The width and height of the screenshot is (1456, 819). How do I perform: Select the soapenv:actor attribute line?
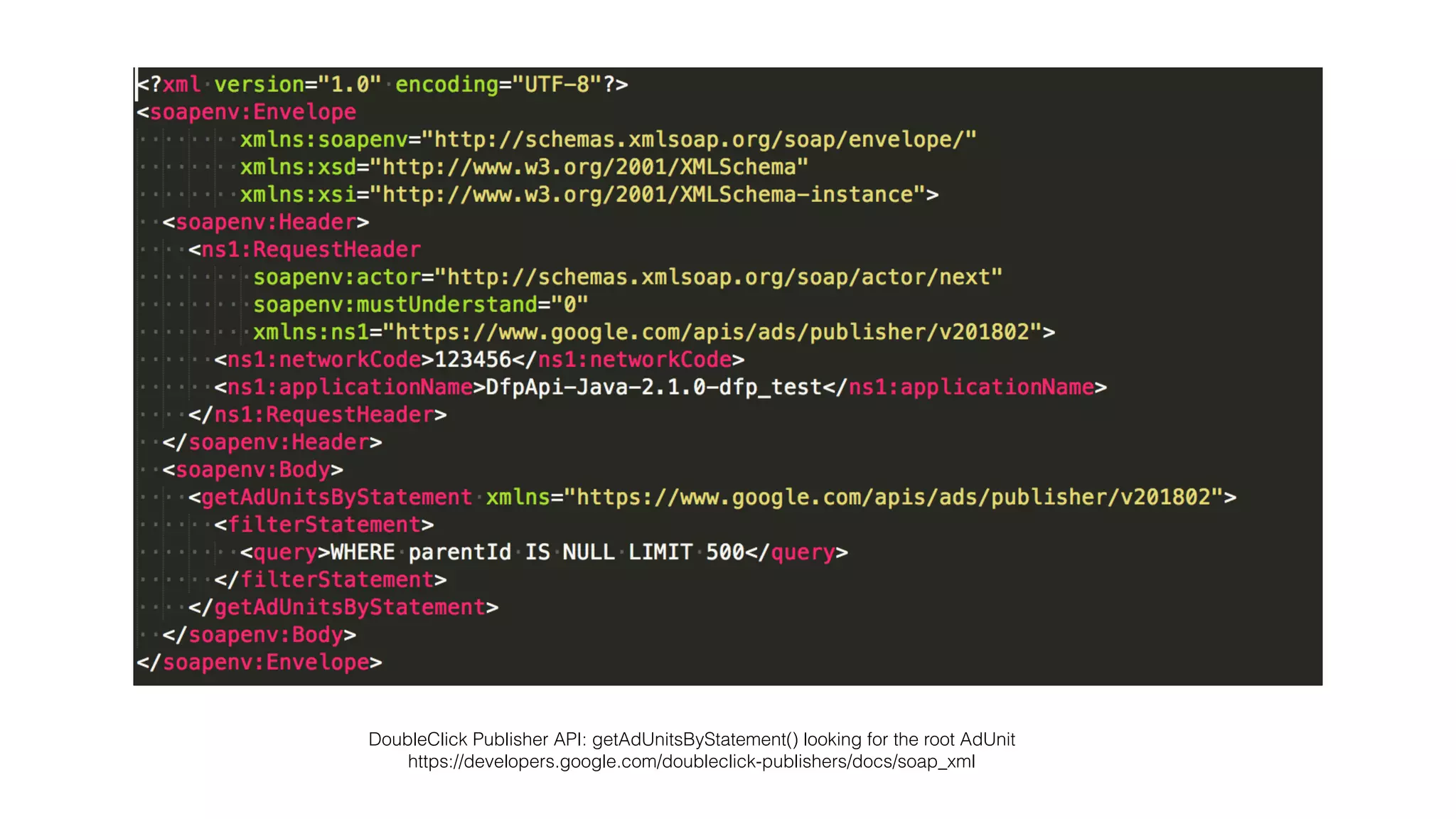click(628, 277)
